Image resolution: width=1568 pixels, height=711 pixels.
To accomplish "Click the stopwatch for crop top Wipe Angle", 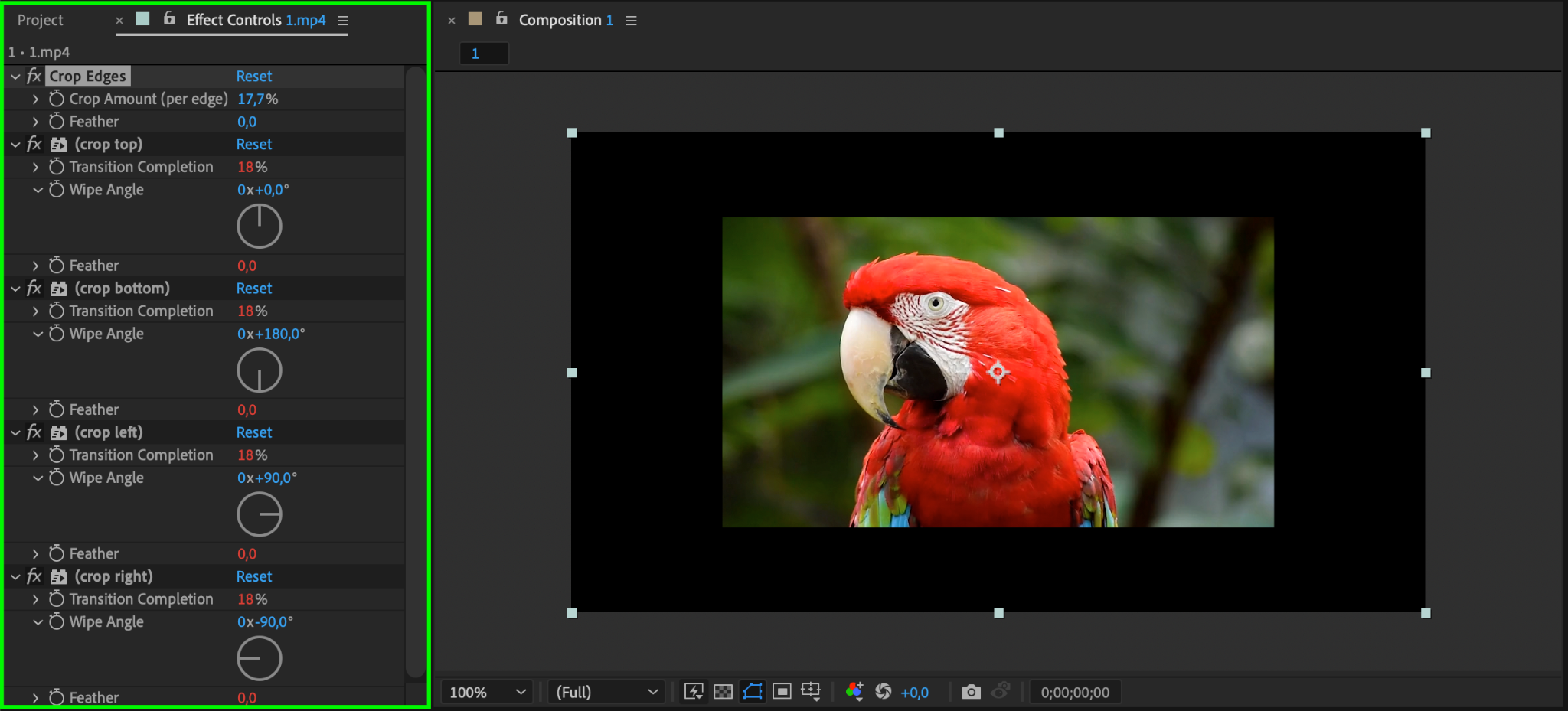I will (57, 190).
